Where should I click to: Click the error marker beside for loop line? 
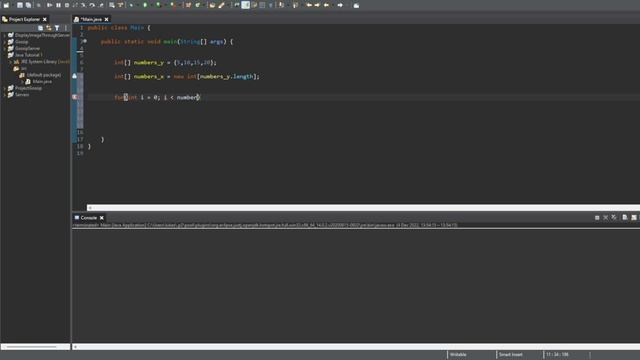click(75, 97)
